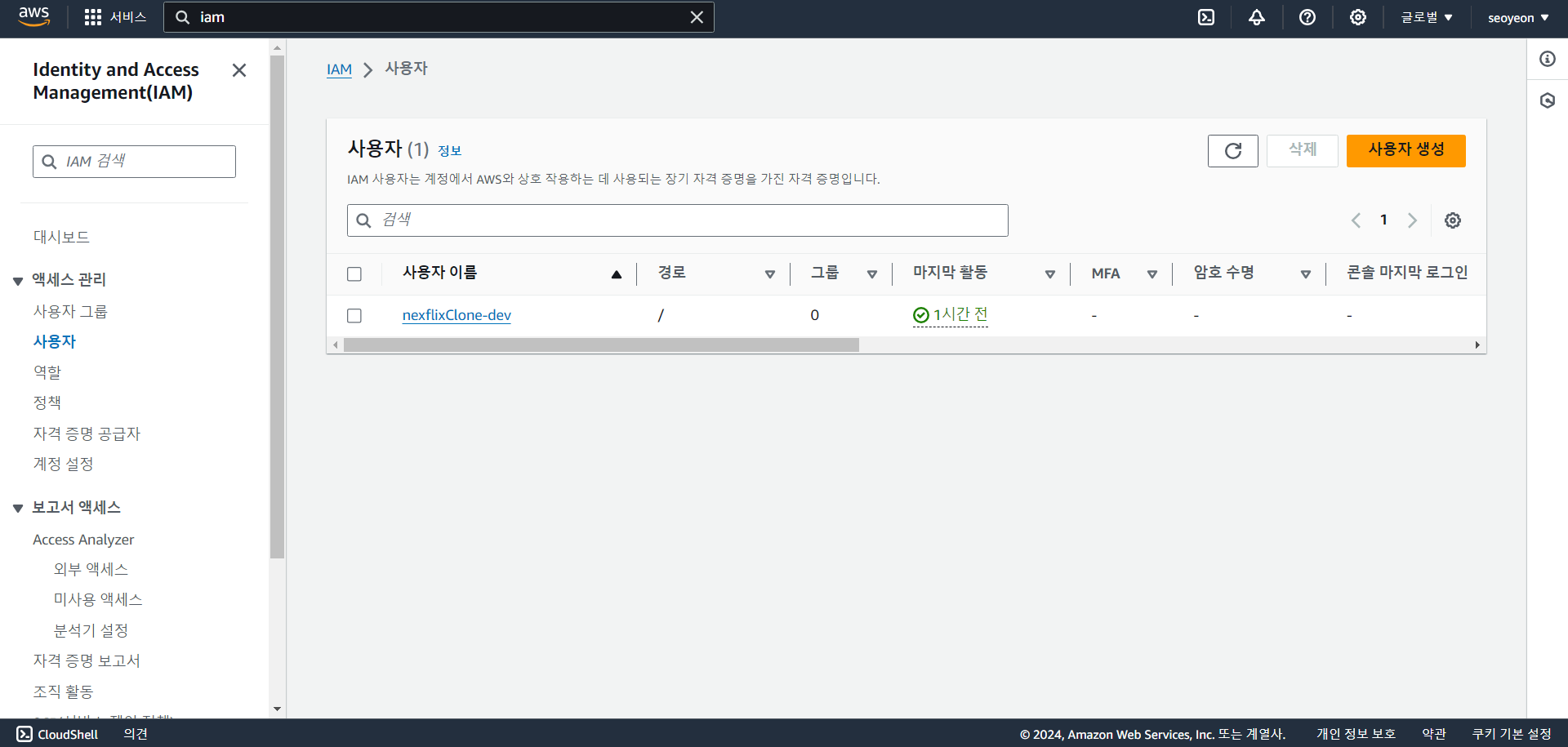Click the CloudShell icon in the footer
The height and width of the screenshot is (747, 1568).
[24, 734]
